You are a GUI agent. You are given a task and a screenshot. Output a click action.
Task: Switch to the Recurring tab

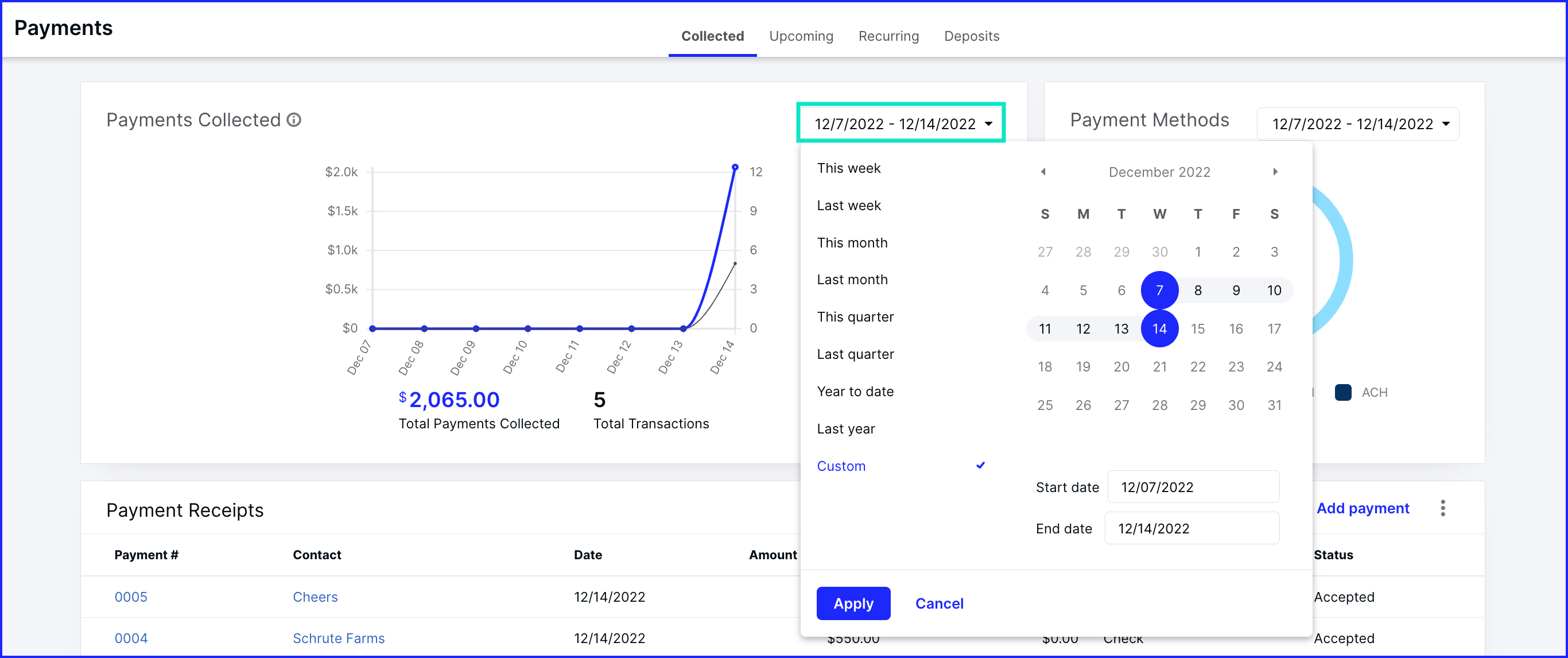(x=888, y=36)
